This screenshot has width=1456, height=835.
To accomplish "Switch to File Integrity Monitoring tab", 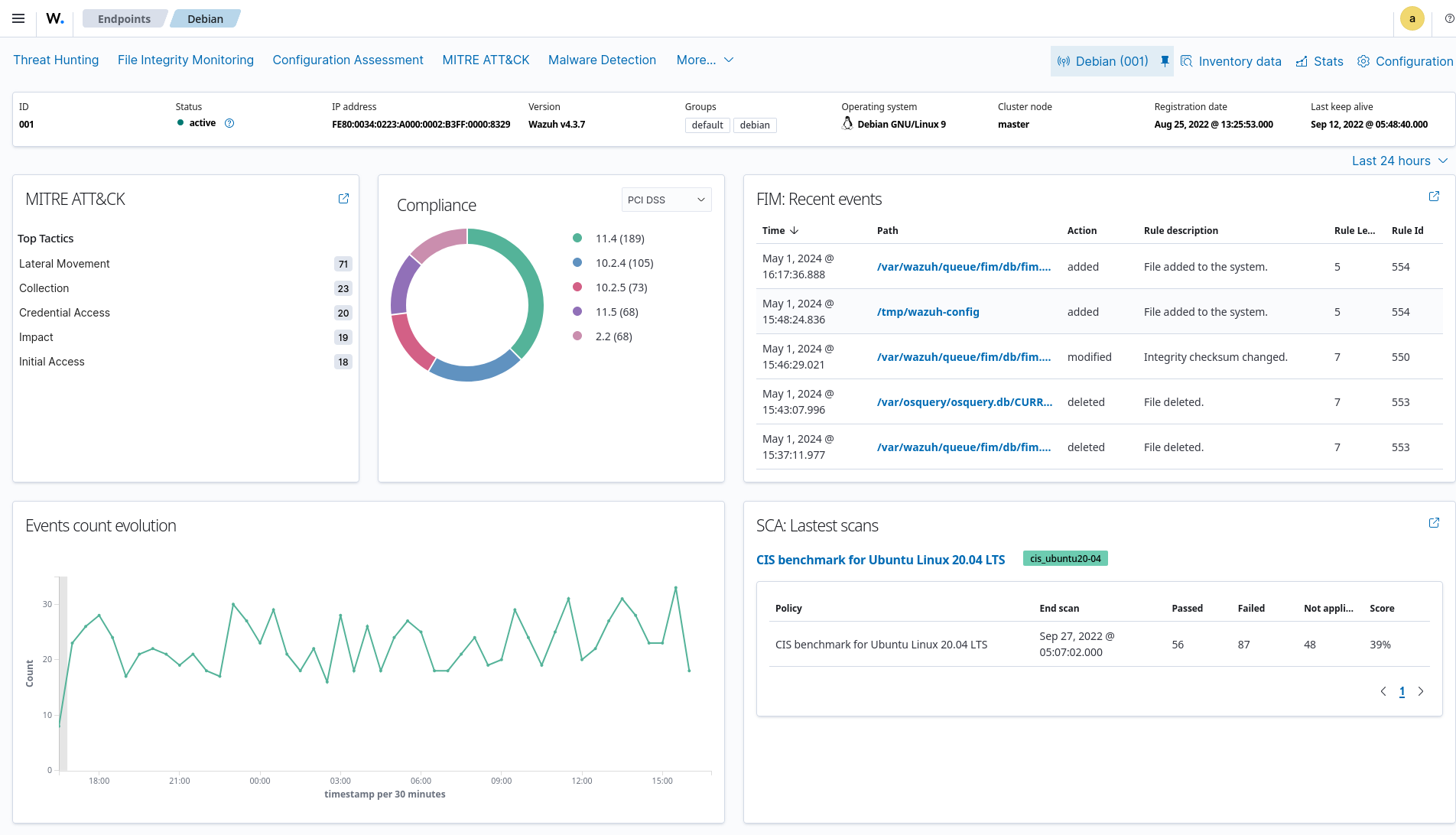I will [x=186, y=60].
